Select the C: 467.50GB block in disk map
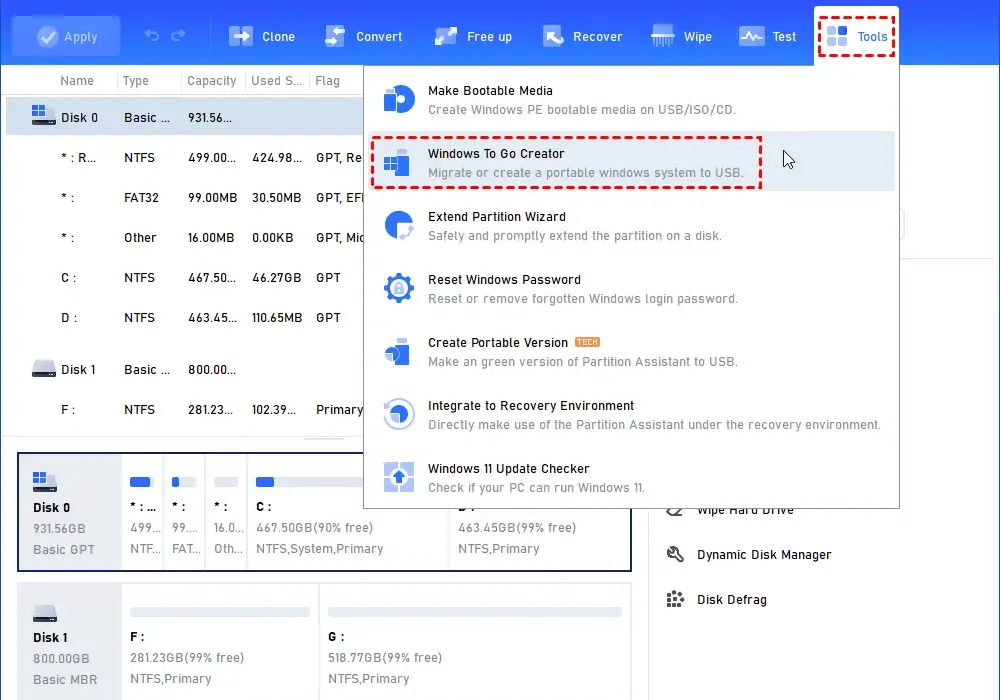The image size is (1000, 700). point(349,513)
